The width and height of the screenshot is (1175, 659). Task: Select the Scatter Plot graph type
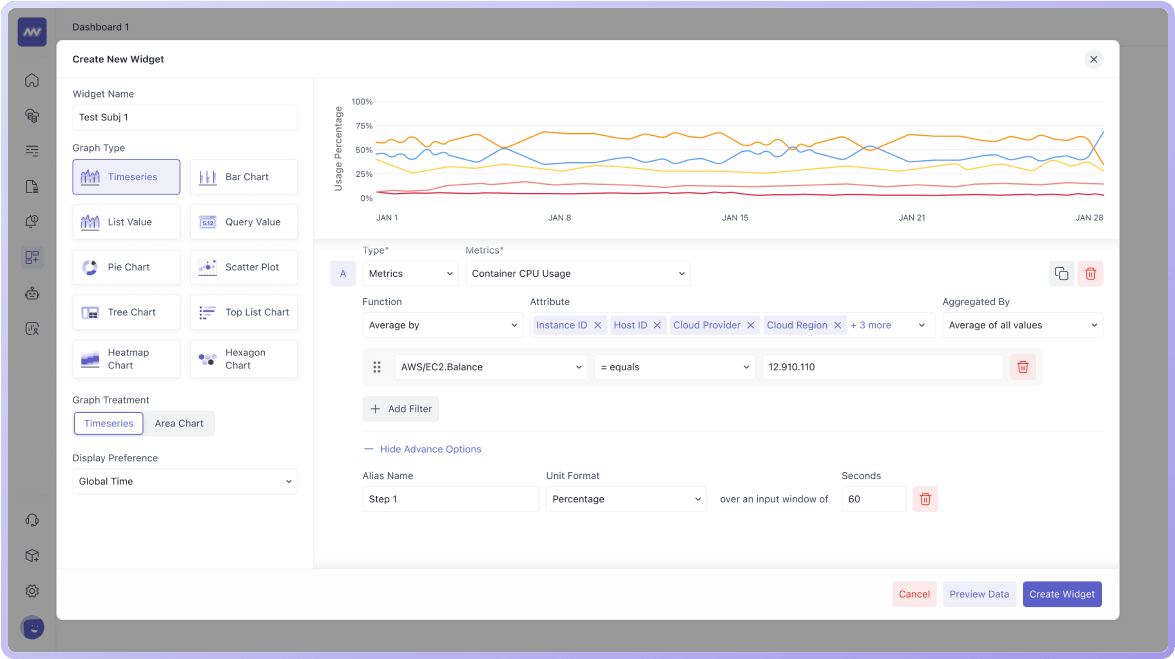[244, 267]
